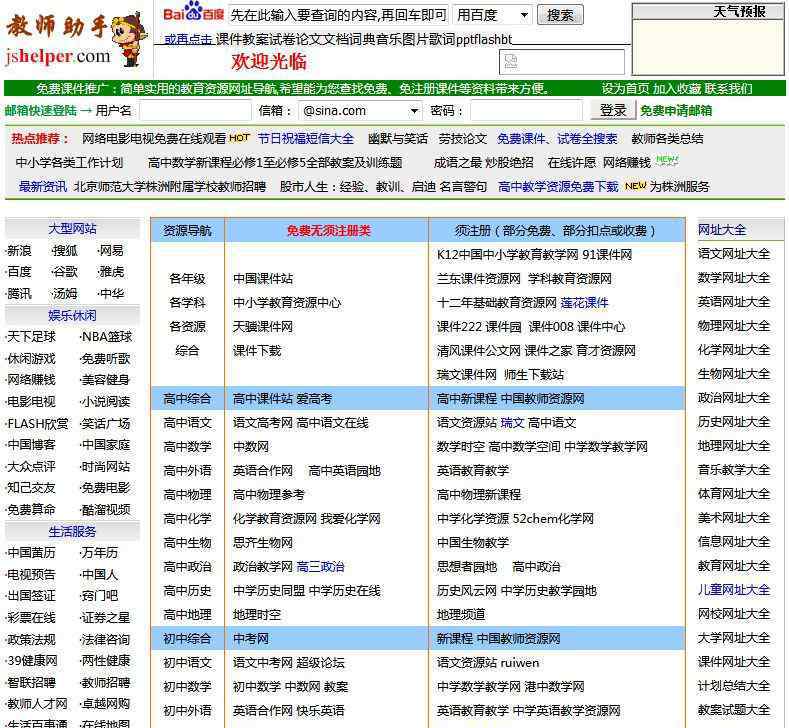The width and height of the screenshot is (789, 728).
Task: Open 中小学教育资源中心 link
Action: coord(287,303)
